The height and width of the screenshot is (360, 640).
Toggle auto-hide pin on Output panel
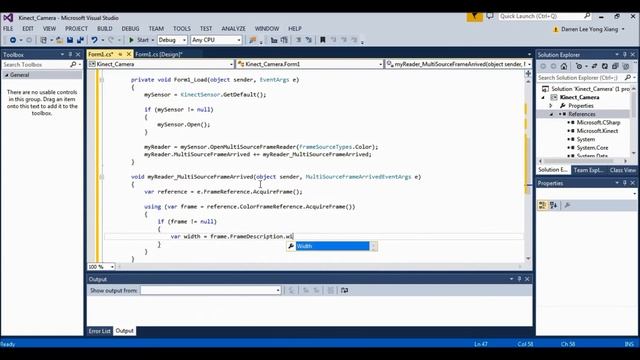coord(519,279)
